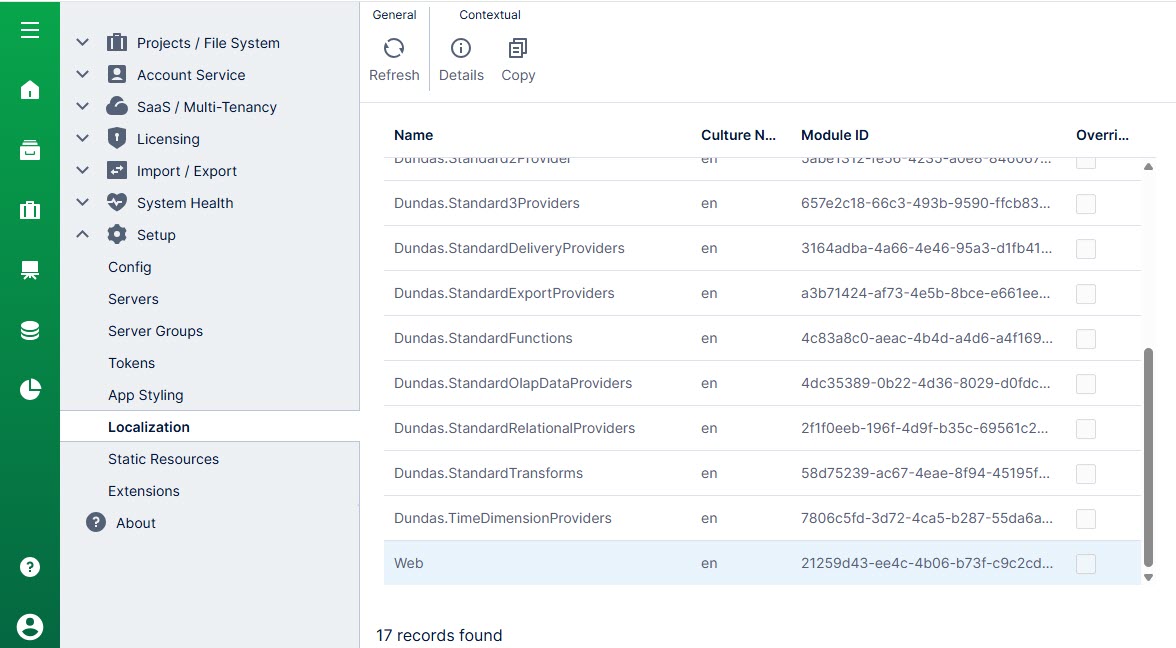Viewport: 1176px width, 648px height.
Task: Expand the System Health section
Action: point(83,203)
